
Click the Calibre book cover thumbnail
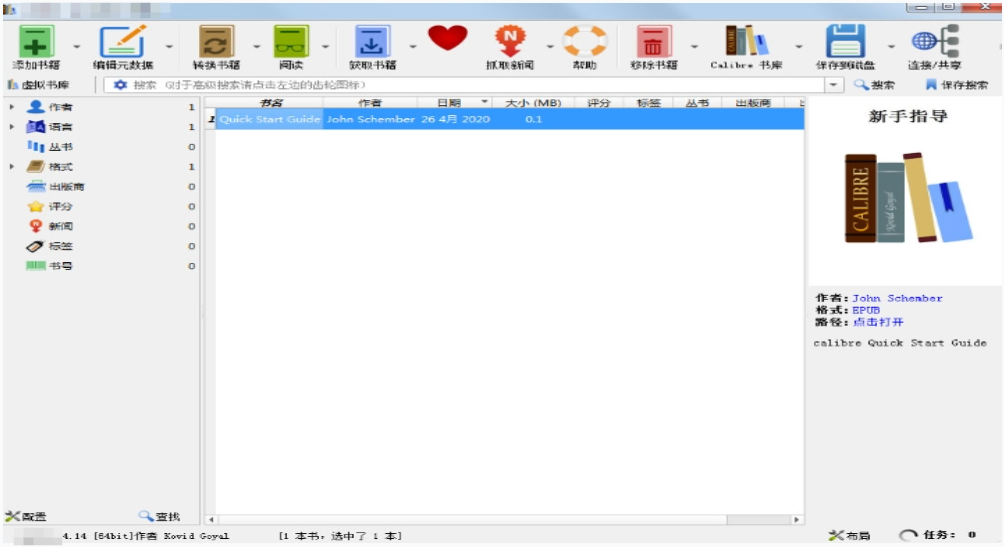point(907,197)
